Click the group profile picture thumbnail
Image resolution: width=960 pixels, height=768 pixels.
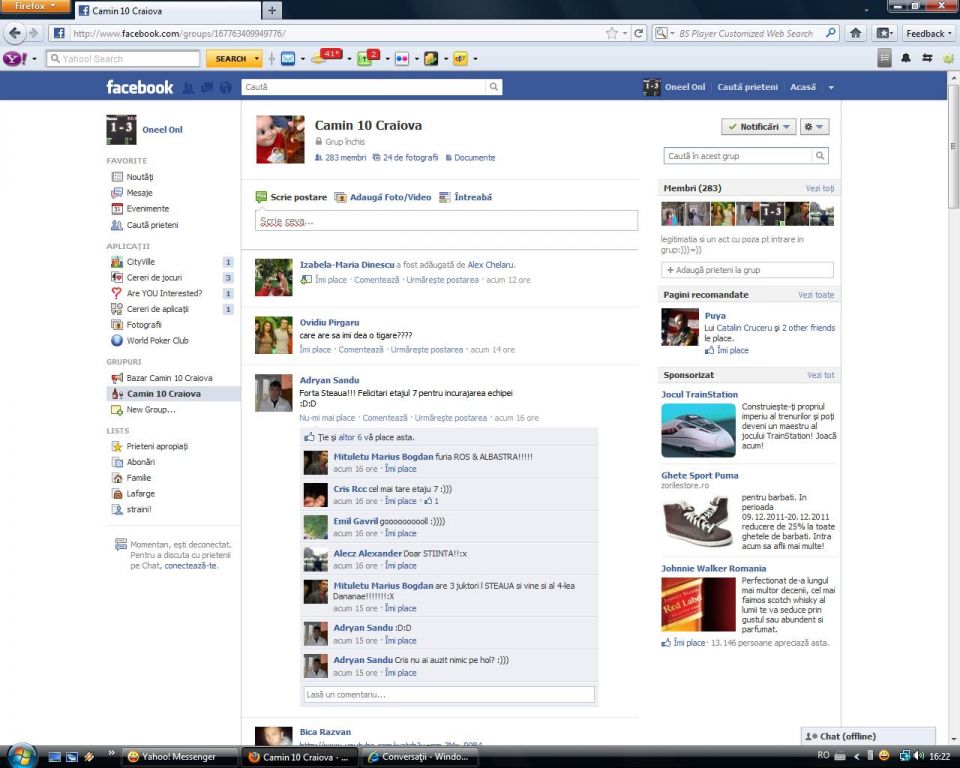pos(280,140)
